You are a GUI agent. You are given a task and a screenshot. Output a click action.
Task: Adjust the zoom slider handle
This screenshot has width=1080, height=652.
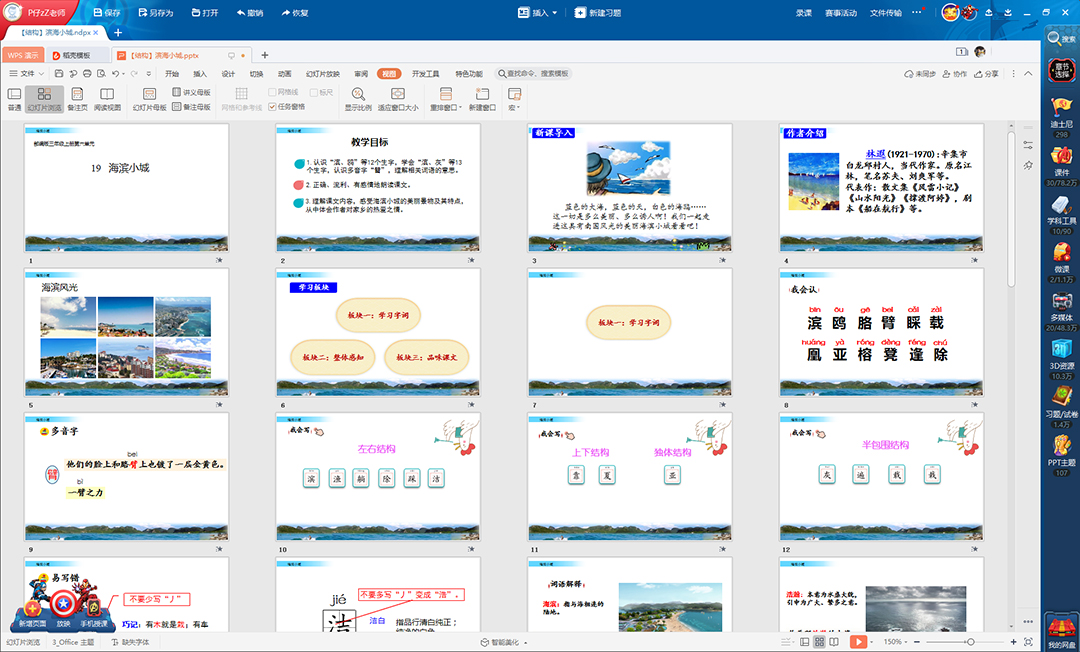point(970,642)
